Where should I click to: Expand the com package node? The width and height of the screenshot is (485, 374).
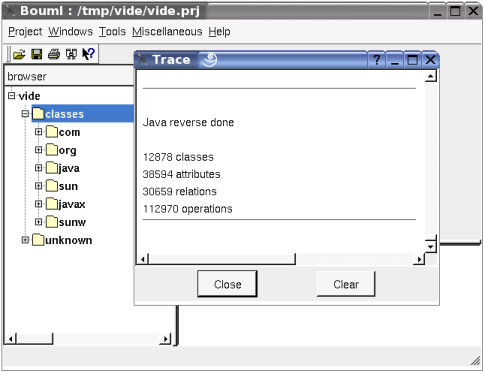pyautogui.click(x=38, y=132)
